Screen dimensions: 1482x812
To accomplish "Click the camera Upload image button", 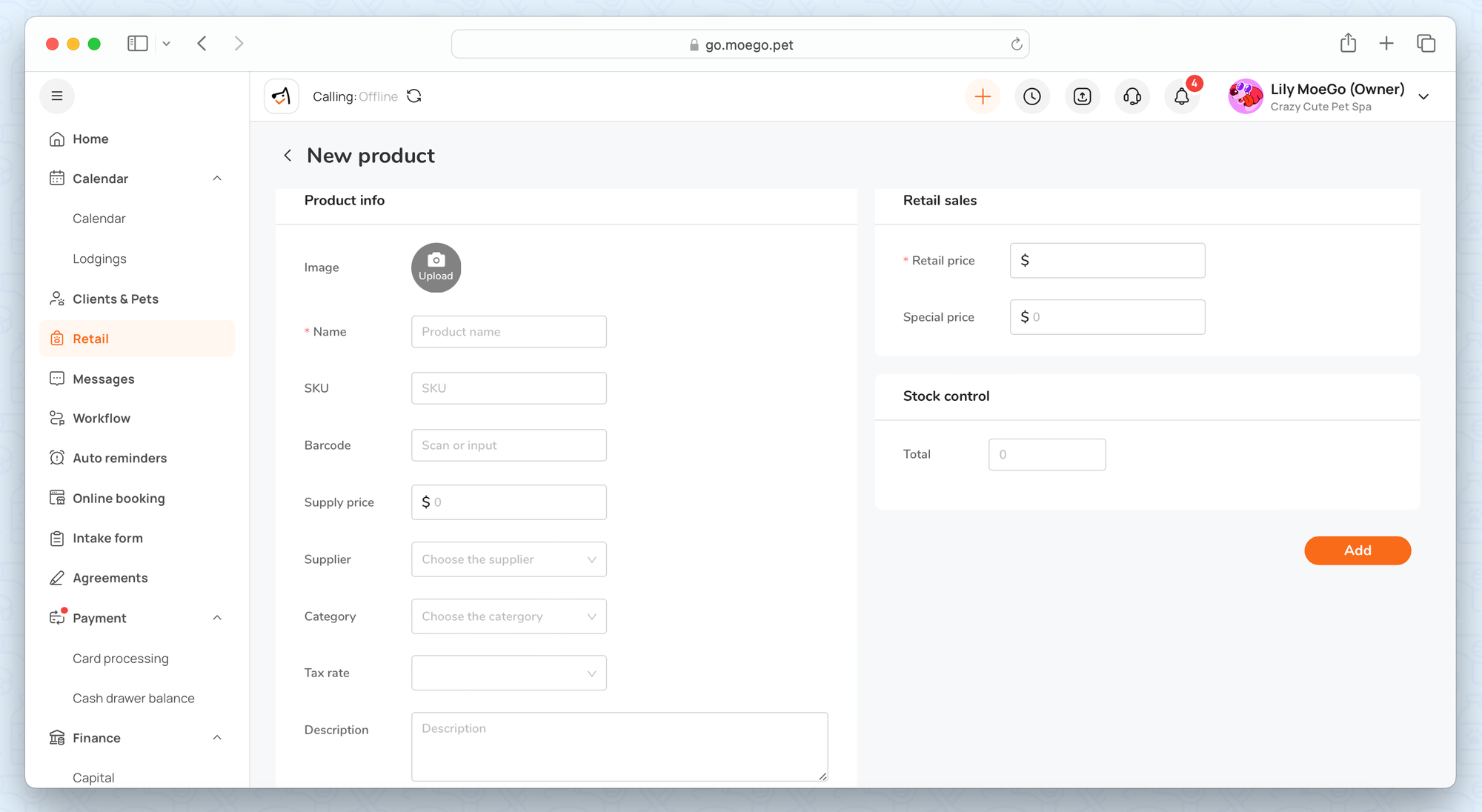I will [x=436, y=267].
